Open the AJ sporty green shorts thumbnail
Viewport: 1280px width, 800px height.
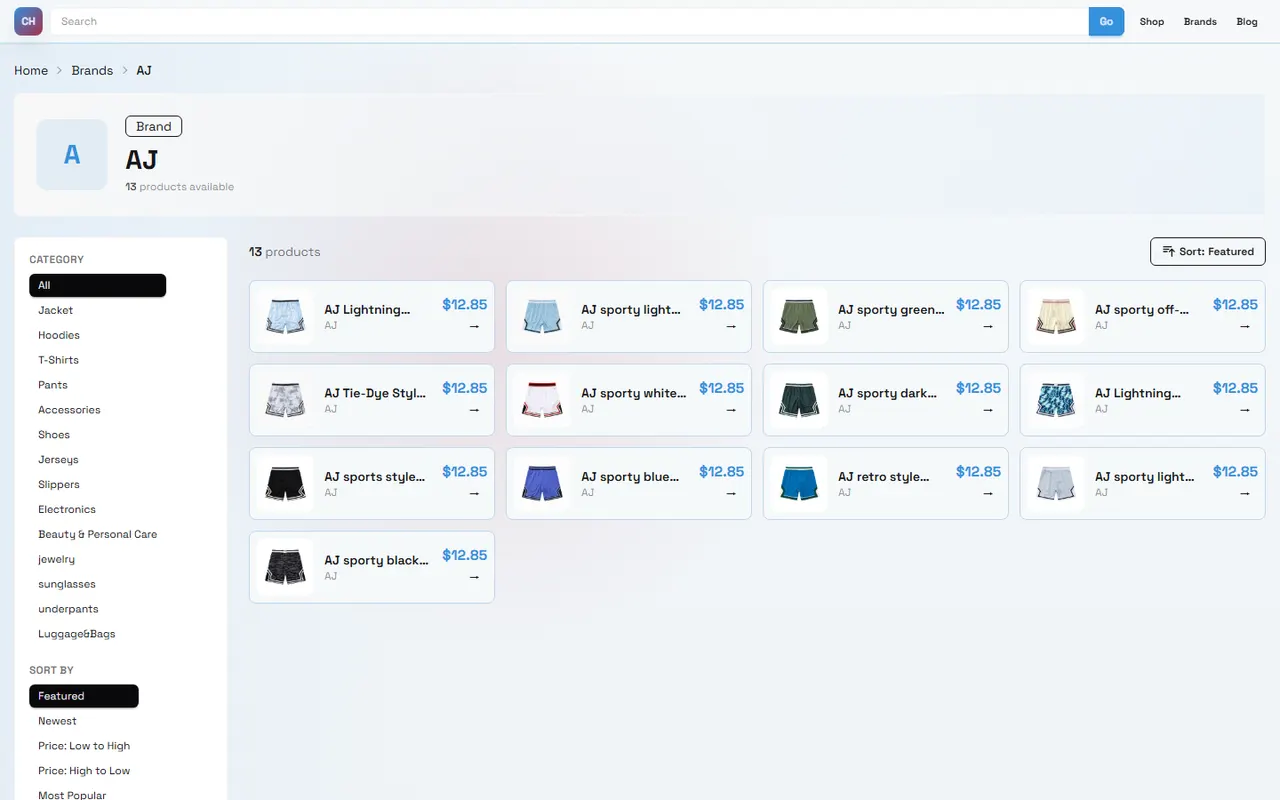(799, 316)
